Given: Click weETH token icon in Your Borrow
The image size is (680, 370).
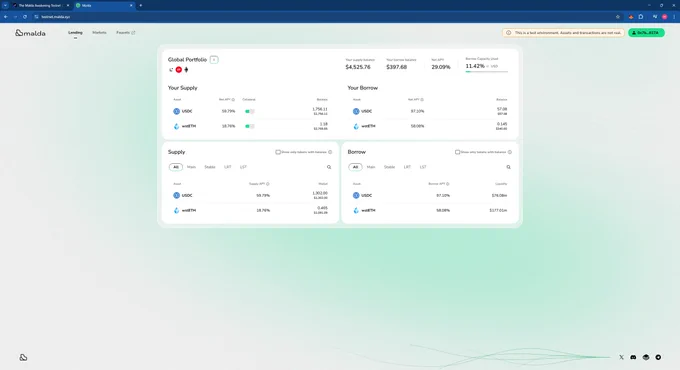Looking at the screenshot, I should tap(356, 126).
